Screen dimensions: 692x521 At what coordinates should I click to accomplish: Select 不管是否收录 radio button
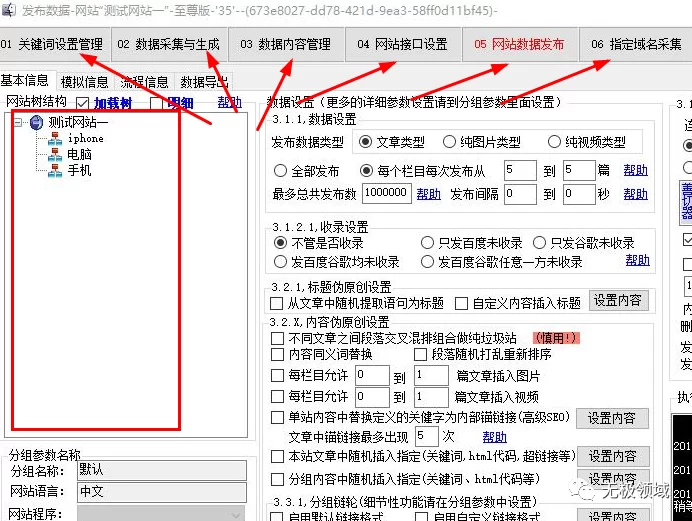(x=280, y=243)
